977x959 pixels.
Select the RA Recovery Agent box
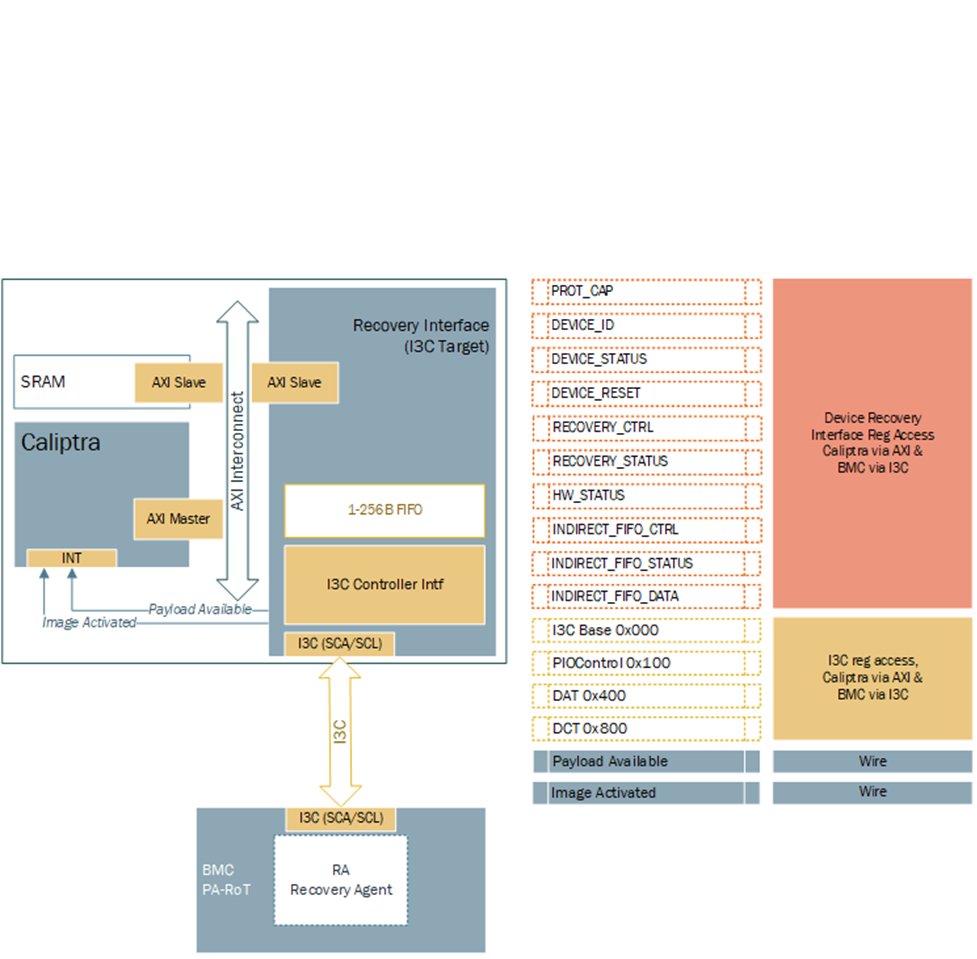tap(340, 880)
